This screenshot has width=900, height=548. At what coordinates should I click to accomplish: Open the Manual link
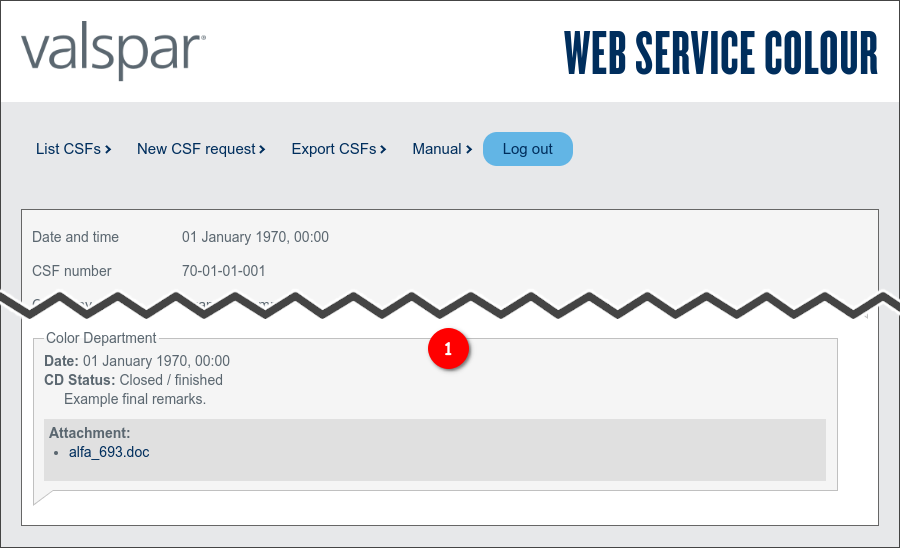437,149
